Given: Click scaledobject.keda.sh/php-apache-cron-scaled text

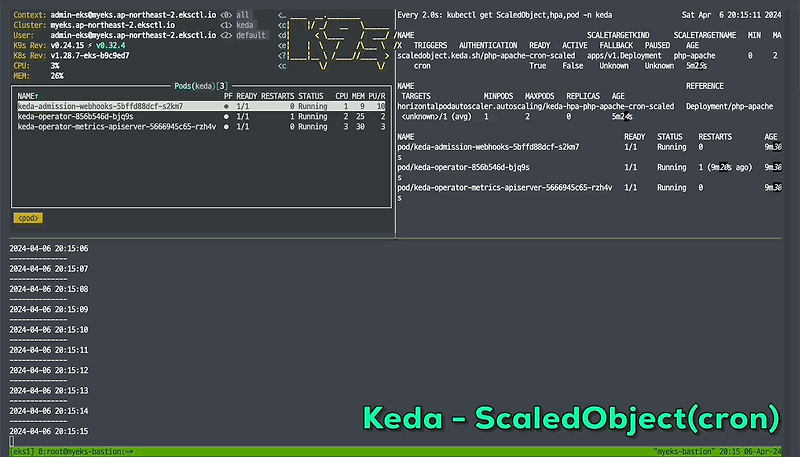Looking at the screenshot, I should (x=486, y=56).
